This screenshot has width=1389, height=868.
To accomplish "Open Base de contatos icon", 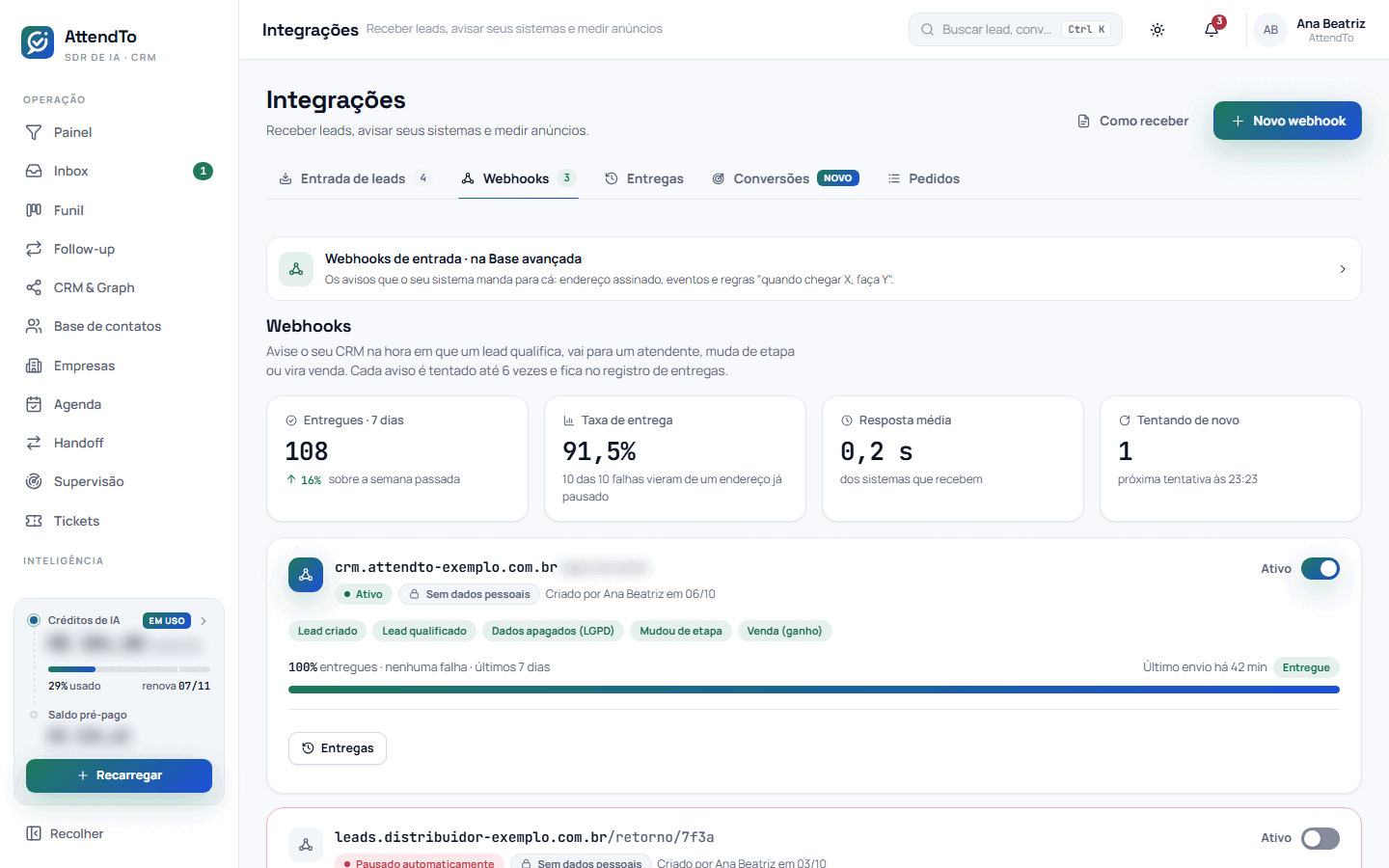I will pos(34,326).
